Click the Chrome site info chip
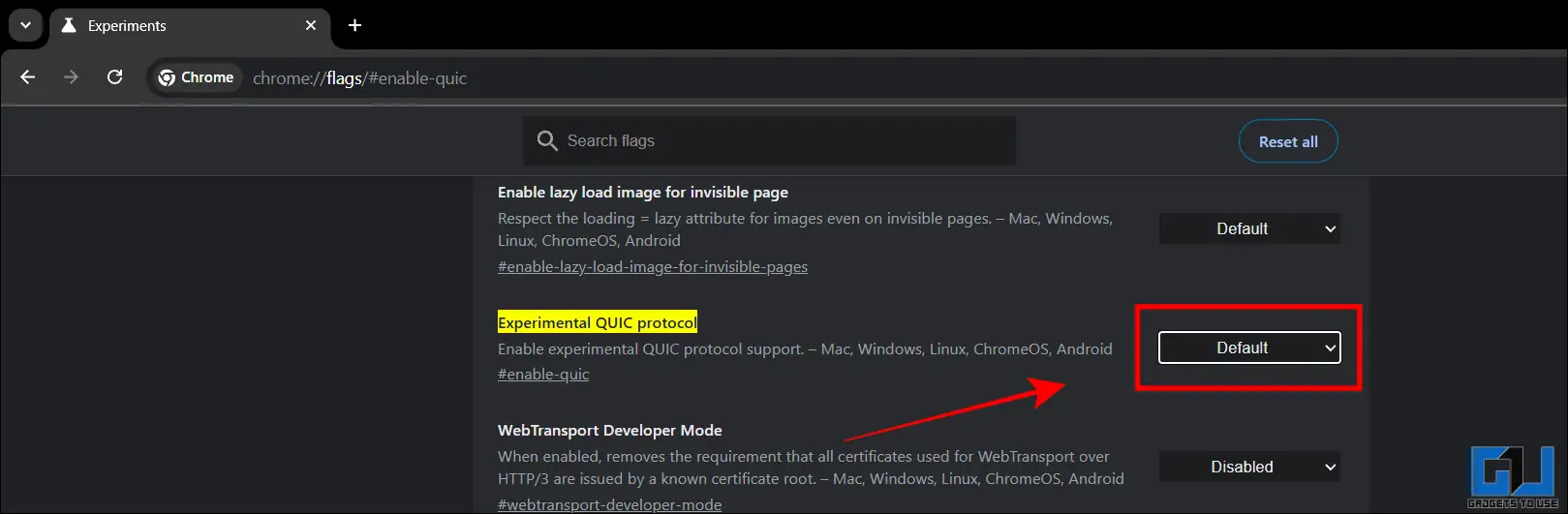This screenshot has width=1568, height=514. tap(197, 77)
